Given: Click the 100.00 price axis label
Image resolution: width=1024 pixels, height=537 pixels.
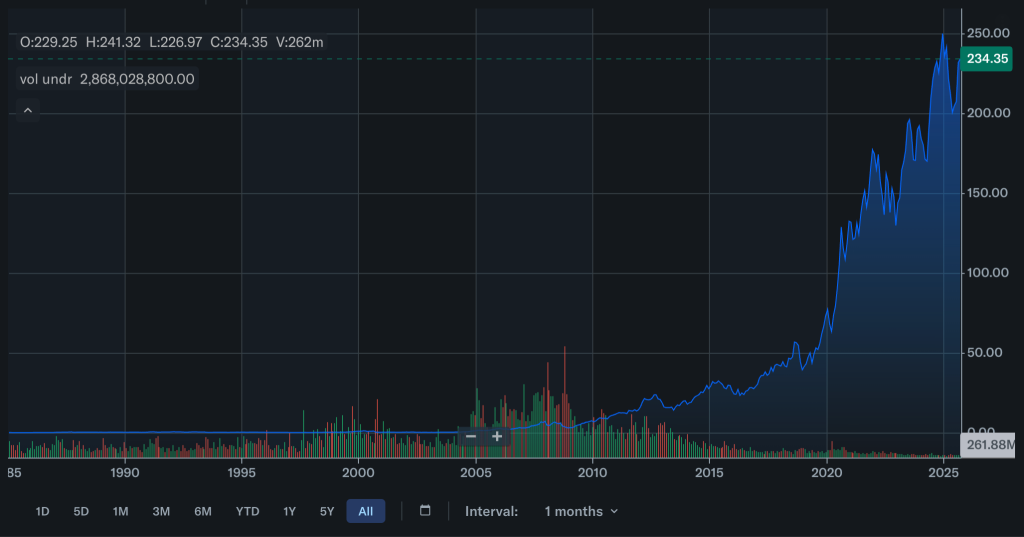Looking at the screenshot, I should click(x=987, y=272).
